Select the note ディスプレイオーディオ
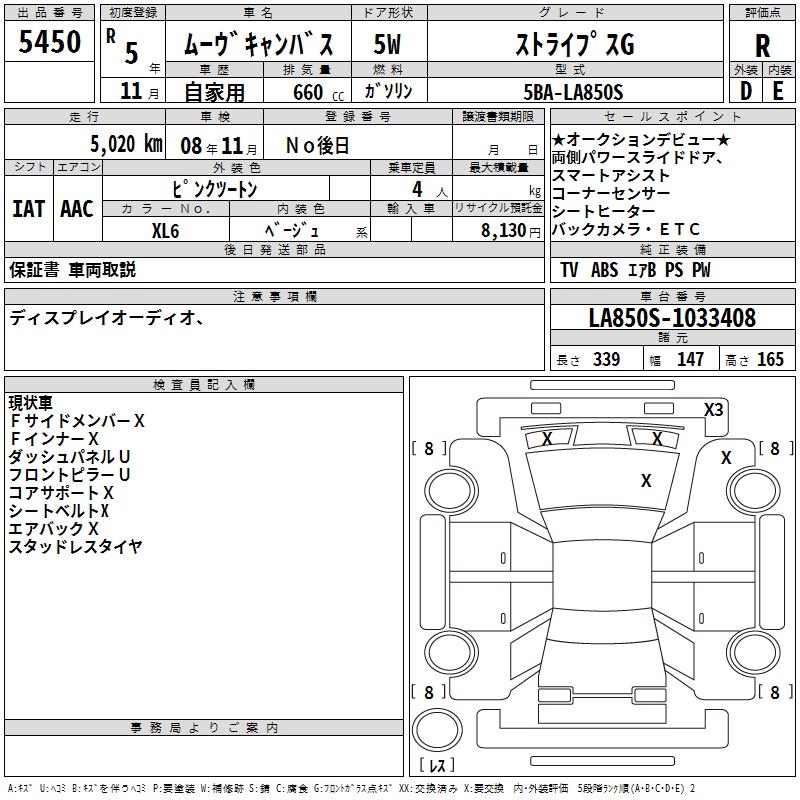 click(103, 318)
